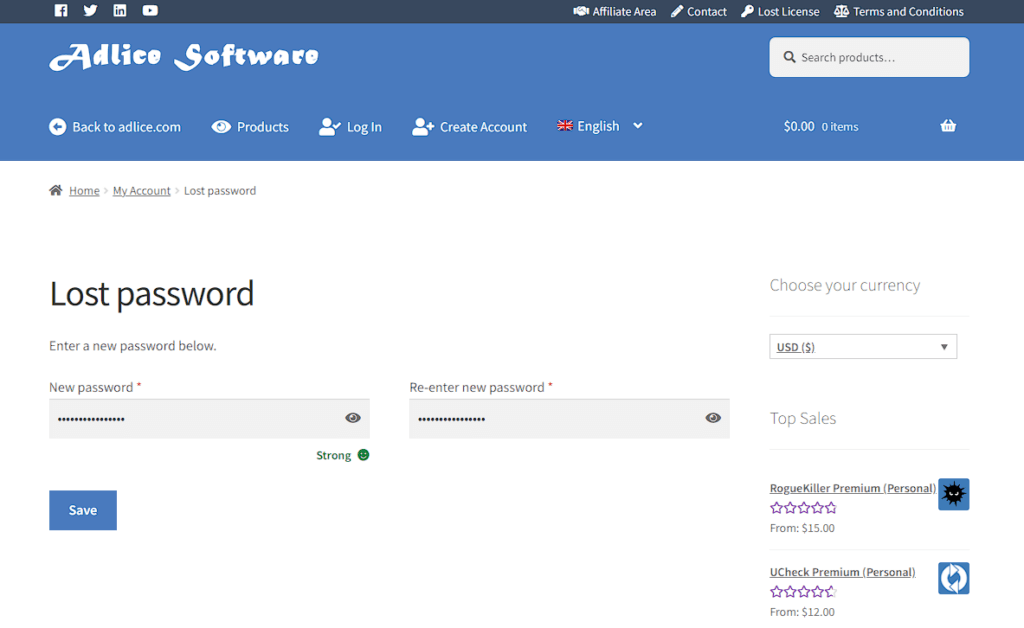
Task: Click the My Account breadcrumb link
Action: 141,191
